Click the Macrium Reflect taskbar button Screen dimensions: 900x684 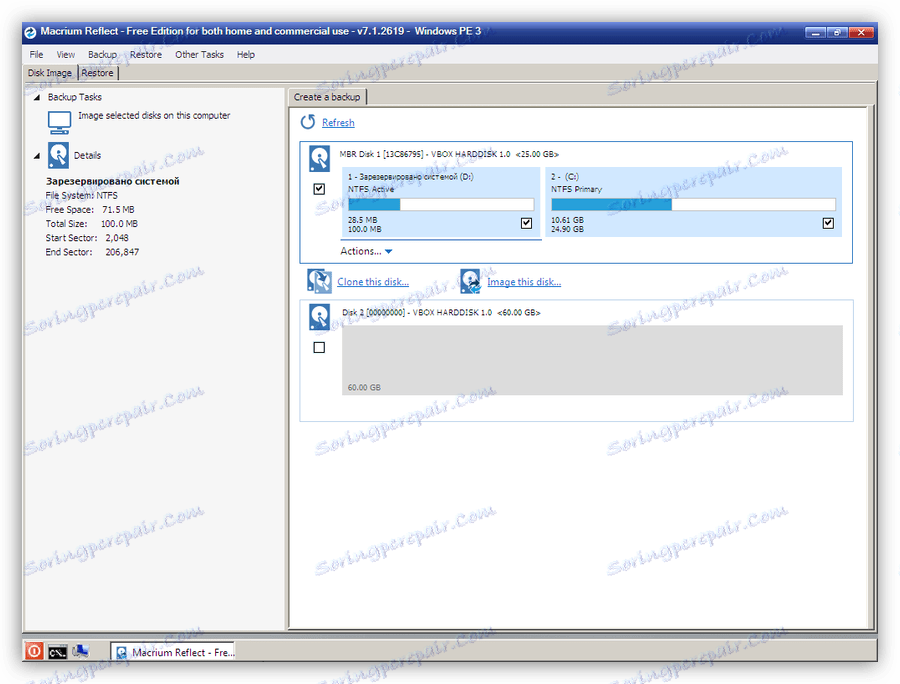tap(172, 652)
